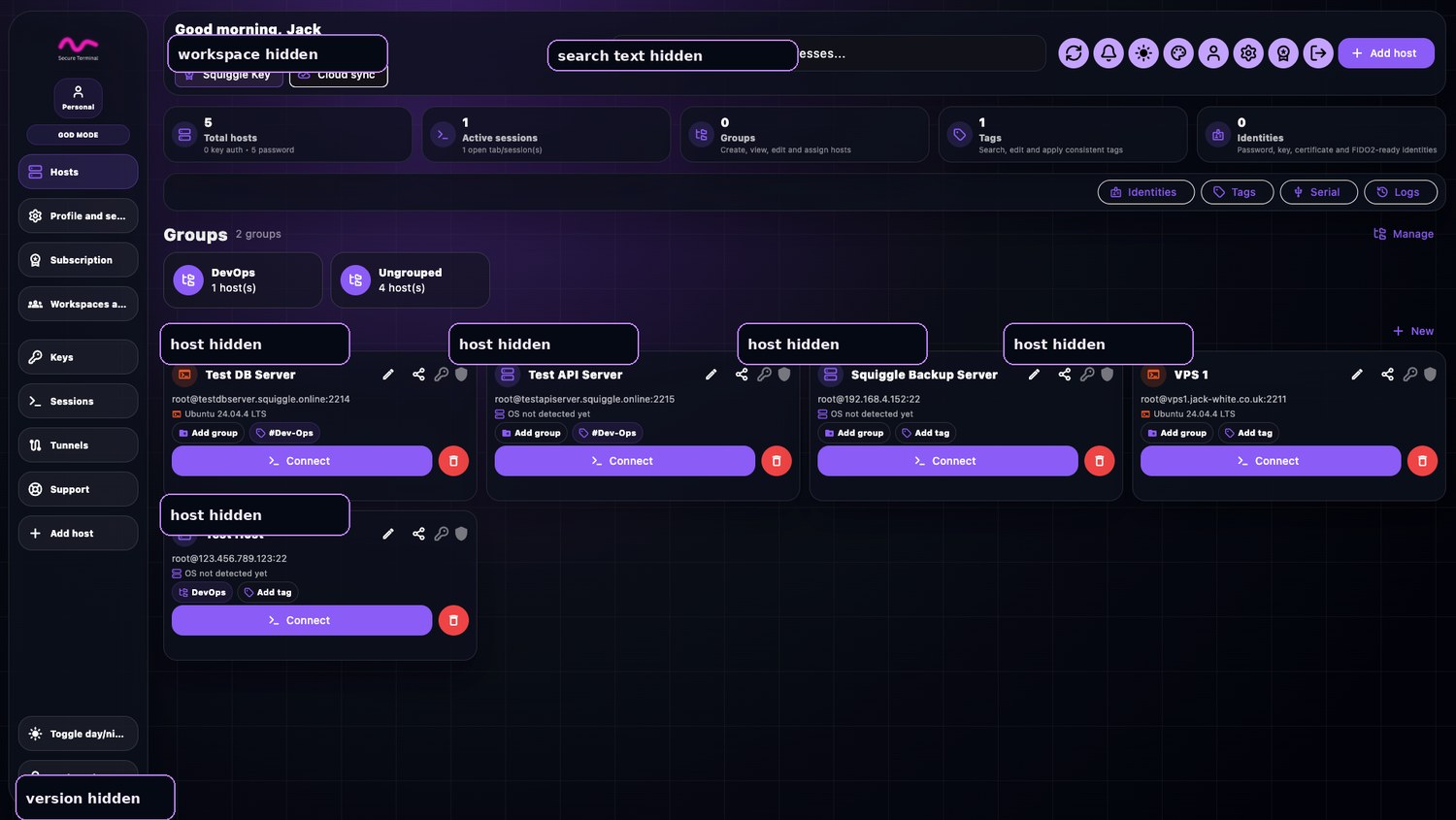1456x820 pixels.
Task: Toggle the sun brightness theme icon
Action: tap(1143, 53)
